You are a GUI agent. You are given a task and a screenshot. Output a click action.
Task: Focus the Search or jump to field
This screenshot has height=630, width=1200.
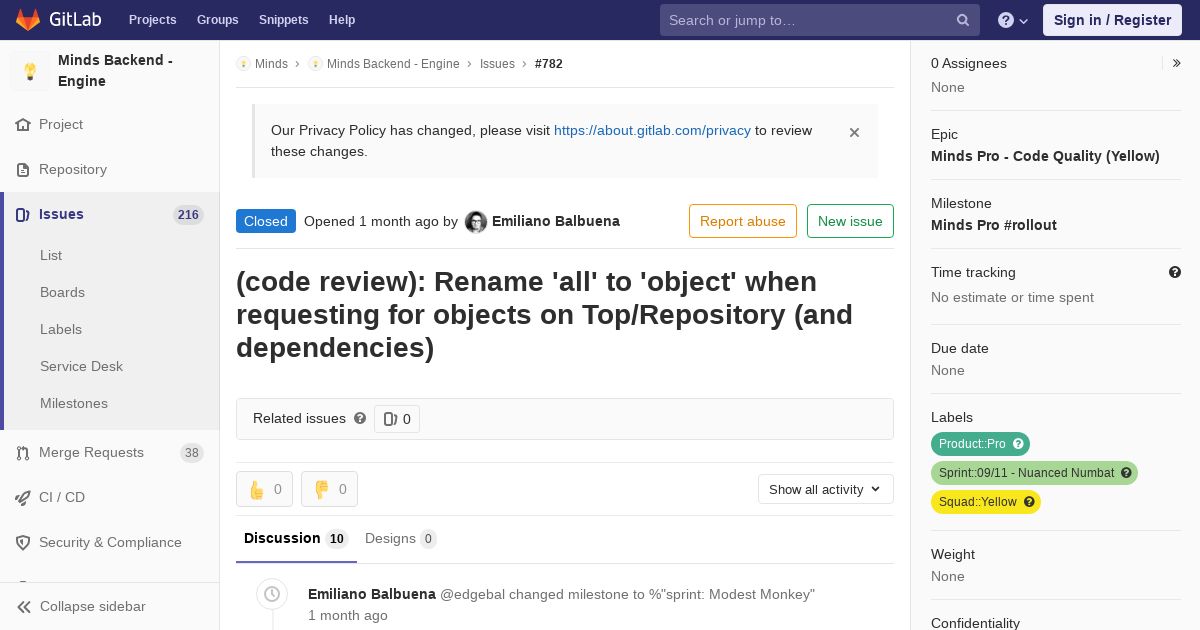(x=819, y=20)
